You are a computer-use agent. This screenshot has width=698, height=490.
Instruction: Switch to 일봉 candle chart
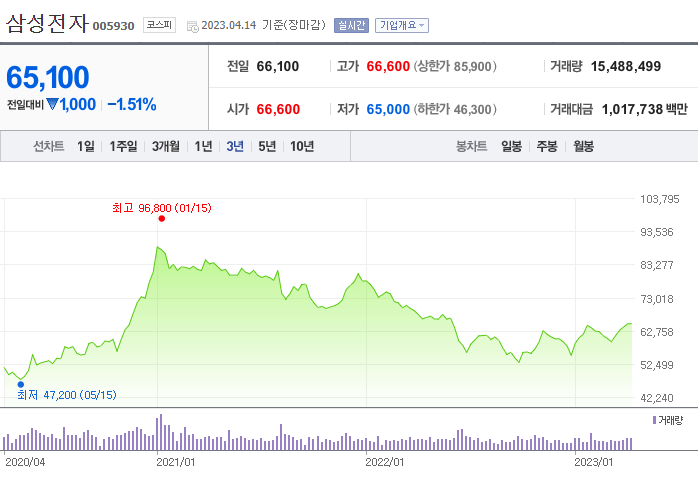pyautogui.click(x=511, y=146)
